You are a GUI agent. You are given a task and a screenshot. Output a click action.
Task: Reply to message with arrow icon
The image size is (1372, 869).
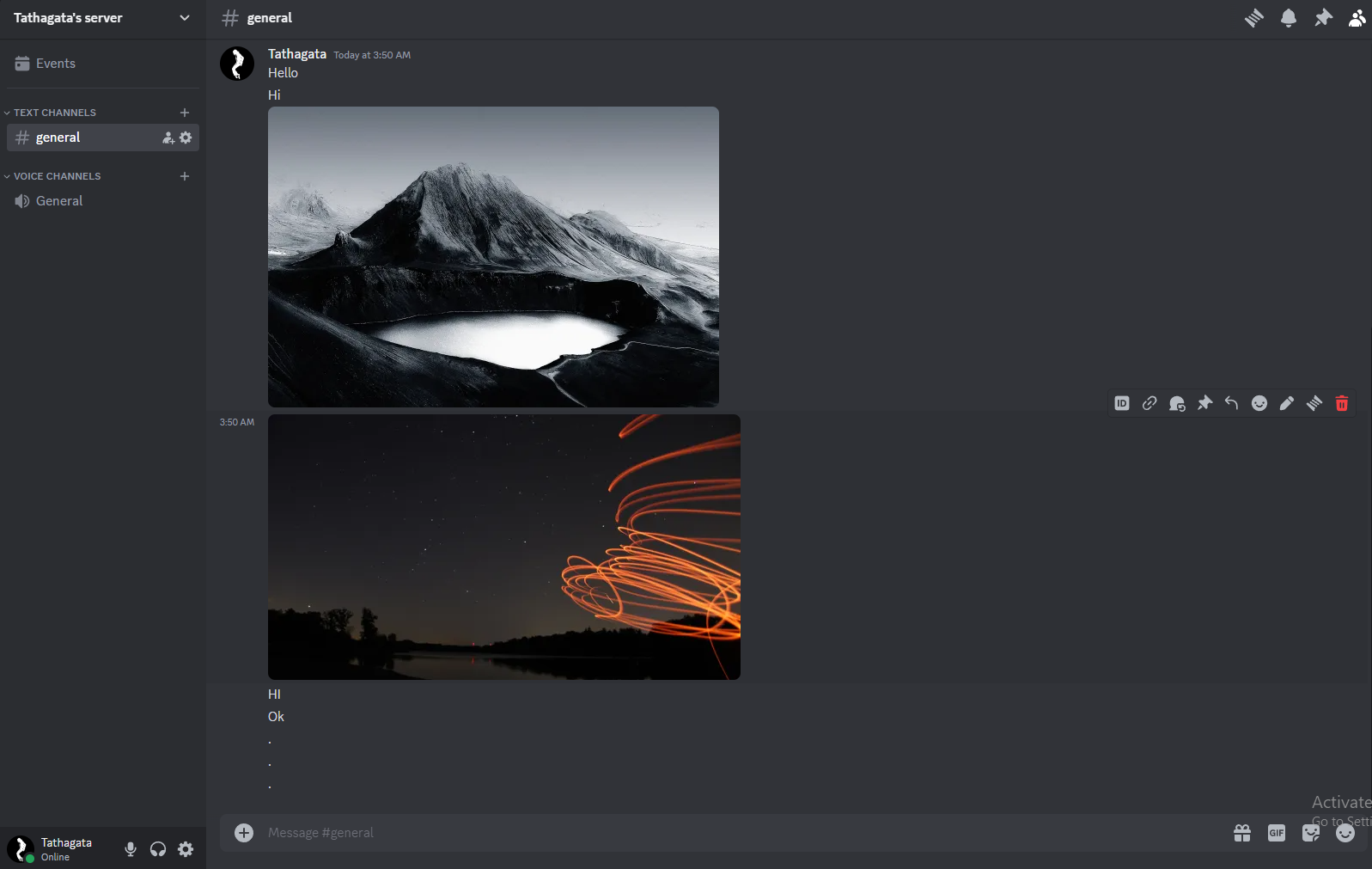[x=1232, y=403]
